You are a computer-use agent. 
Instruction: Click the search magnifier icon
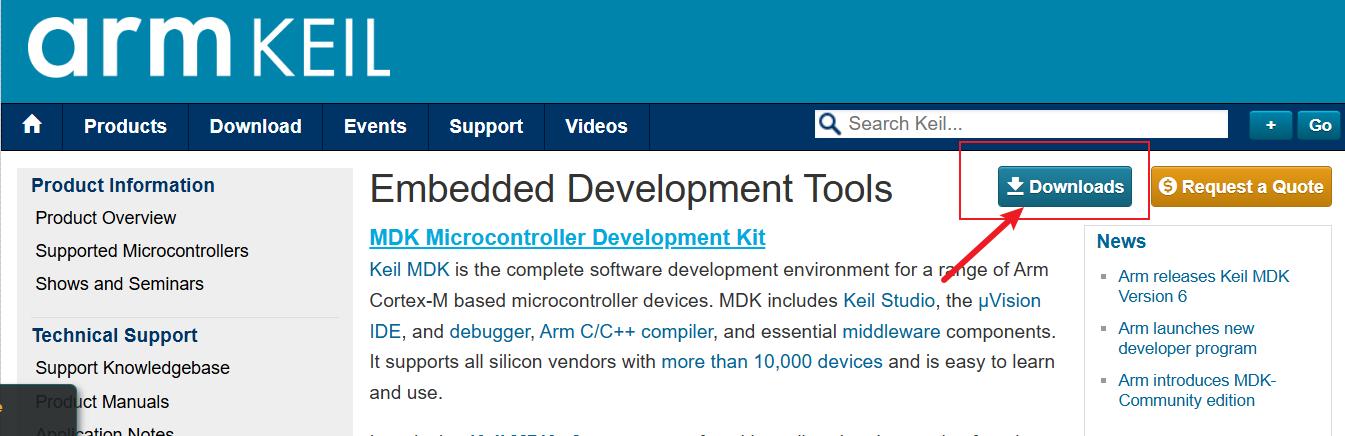[829, 124]
